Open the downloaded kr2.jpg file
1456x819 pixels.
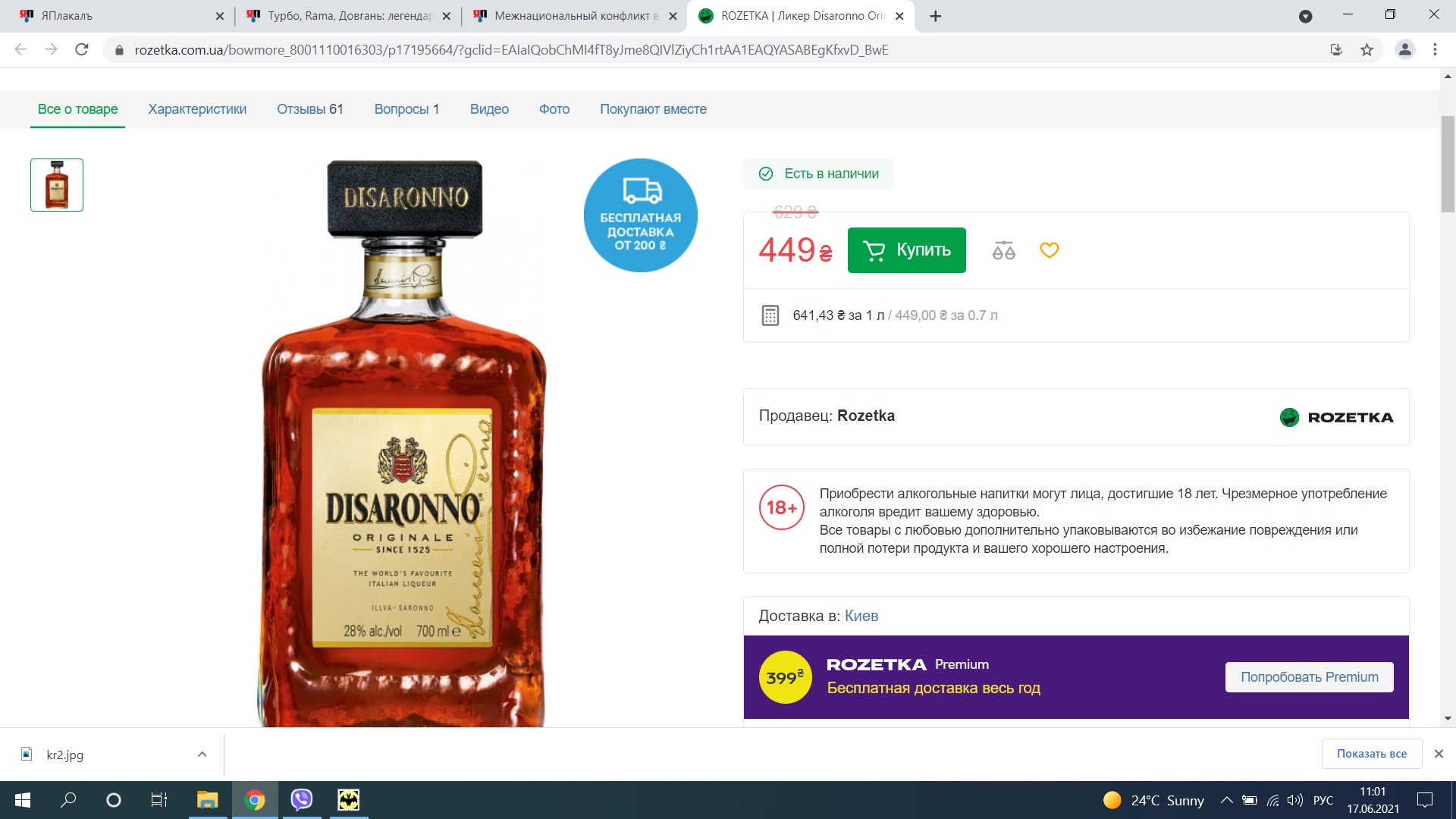click(65, 755)
